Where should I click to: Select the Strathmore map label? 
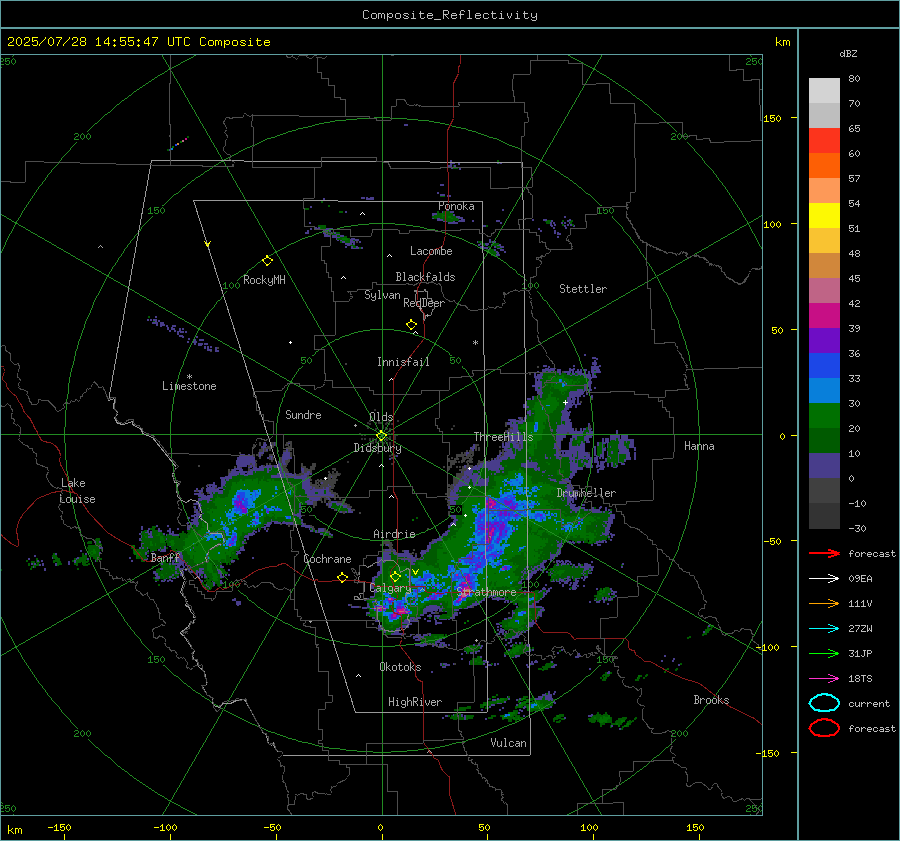(x=486, y=592)
